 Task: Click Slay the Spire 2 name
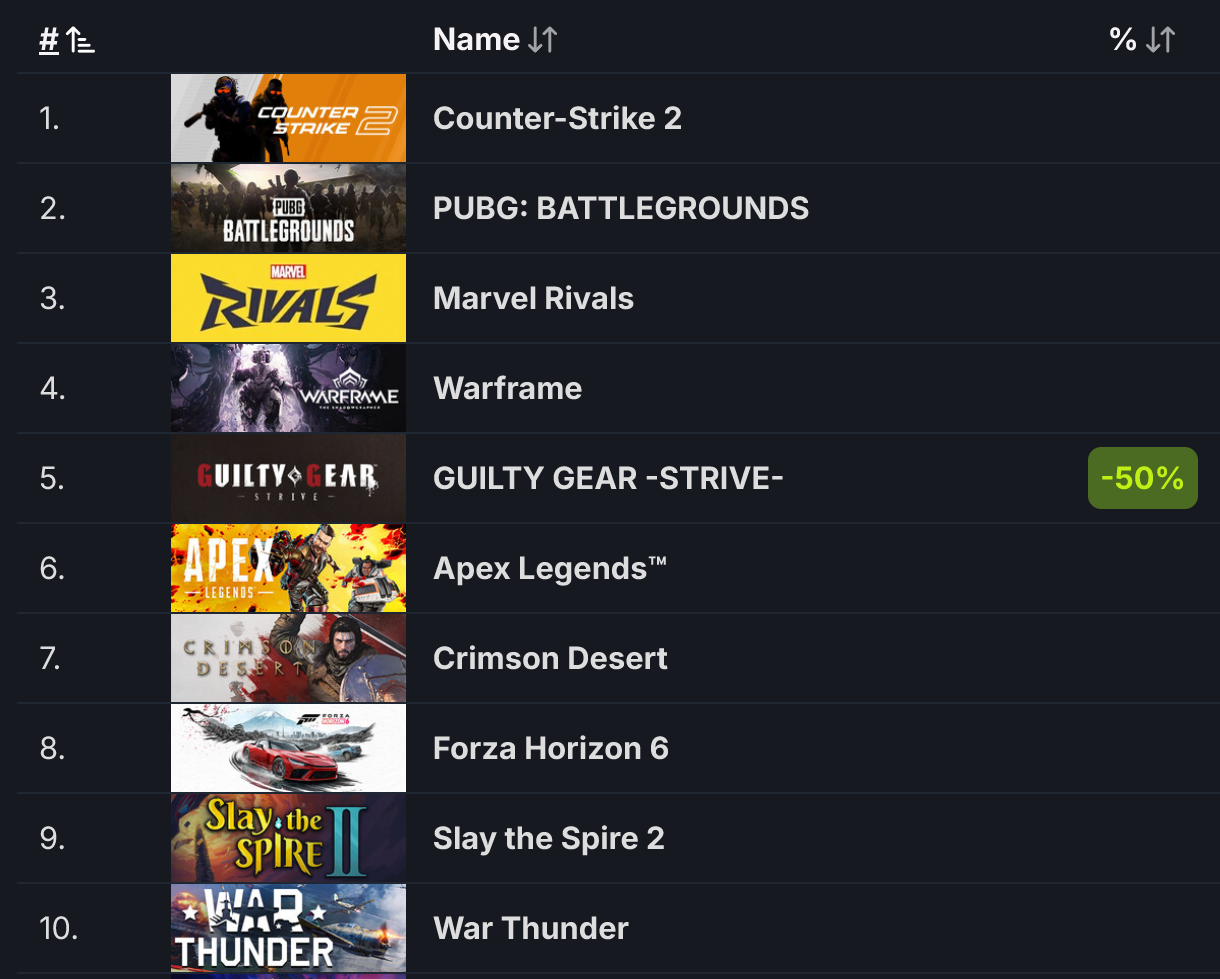coord(549,838)
